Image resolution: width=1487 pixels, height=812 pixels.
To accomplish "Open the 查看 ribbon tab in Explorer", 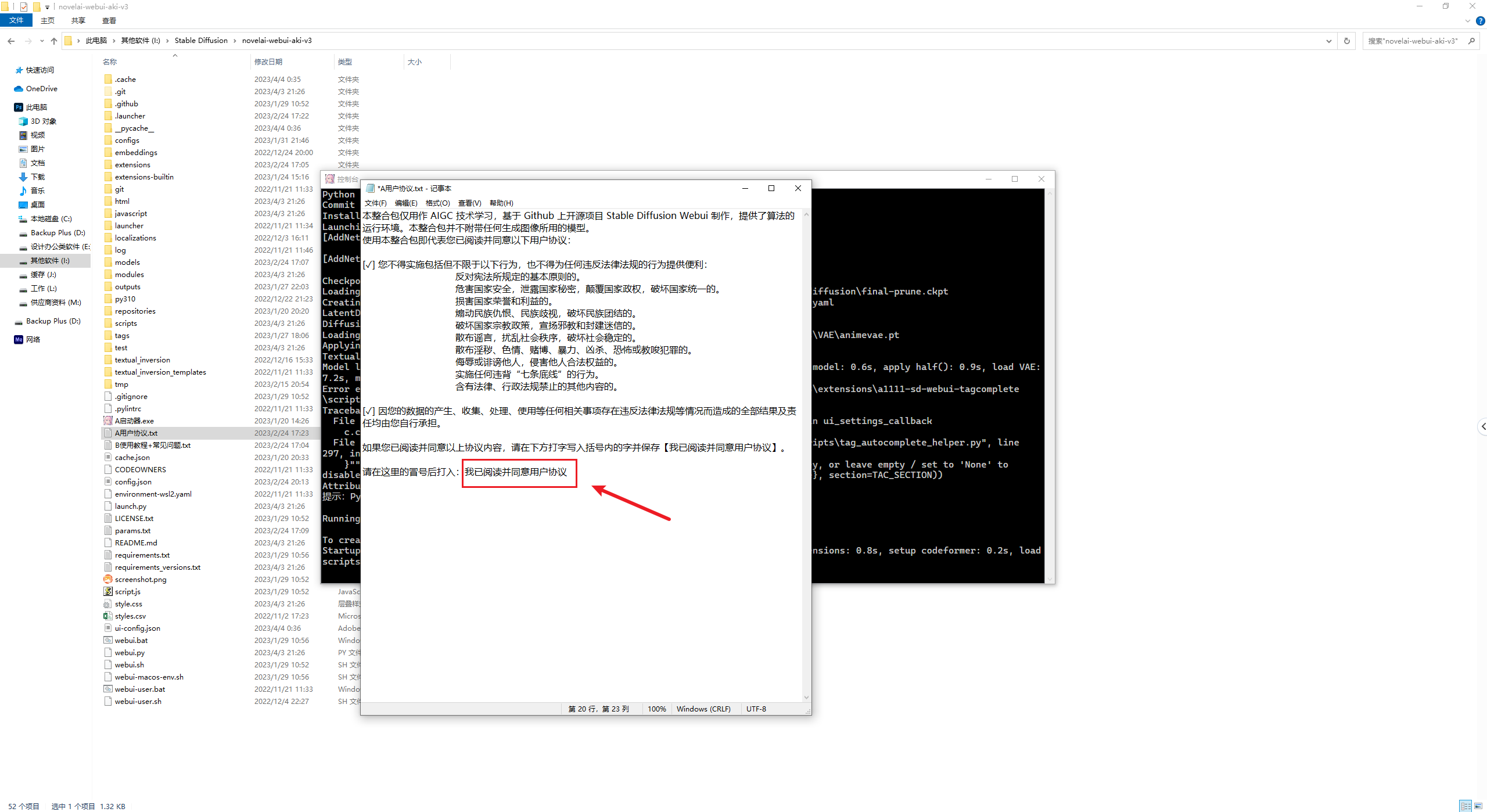I will [109, 20].
